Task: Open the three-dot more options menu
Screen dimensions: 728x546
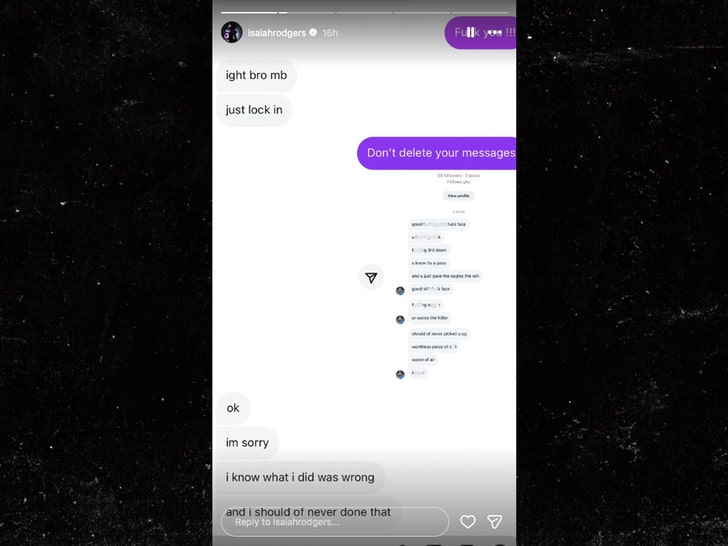Action: [495, 32]
